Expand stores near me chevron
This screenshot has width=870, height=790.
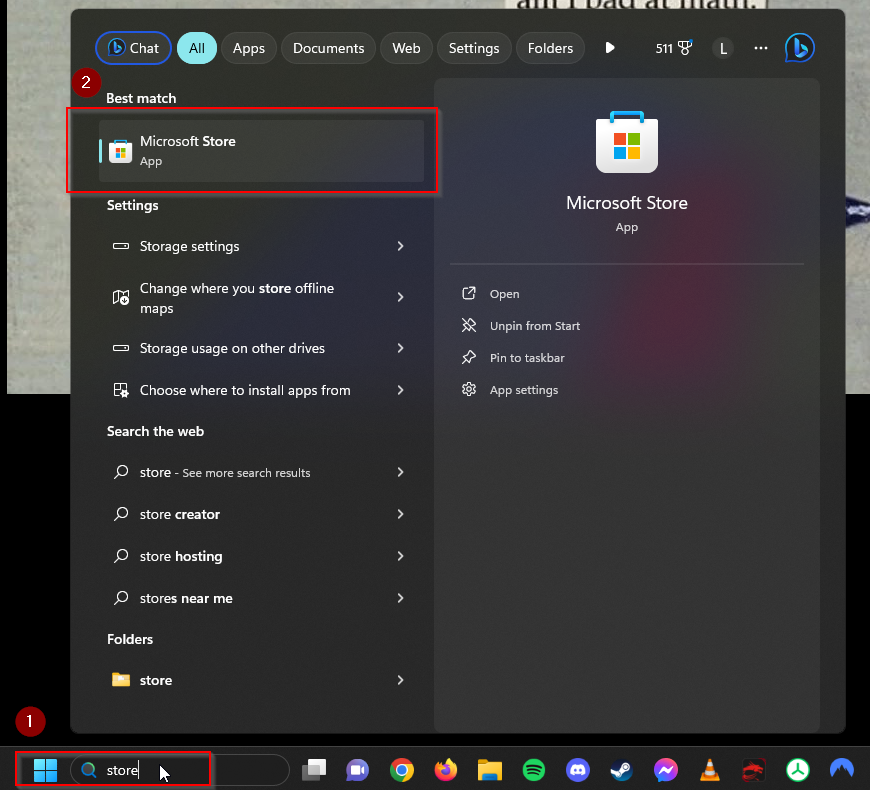click(x=401, y=599)
